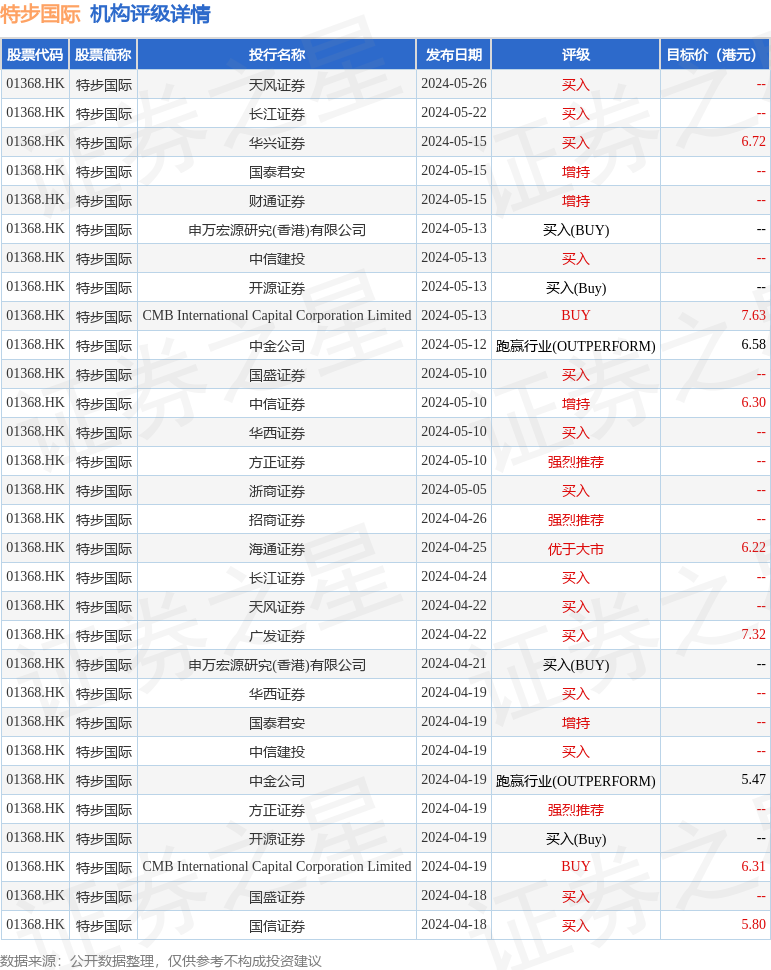Click the 数据来源 disclaimer footer text

(x=161, y=961)
